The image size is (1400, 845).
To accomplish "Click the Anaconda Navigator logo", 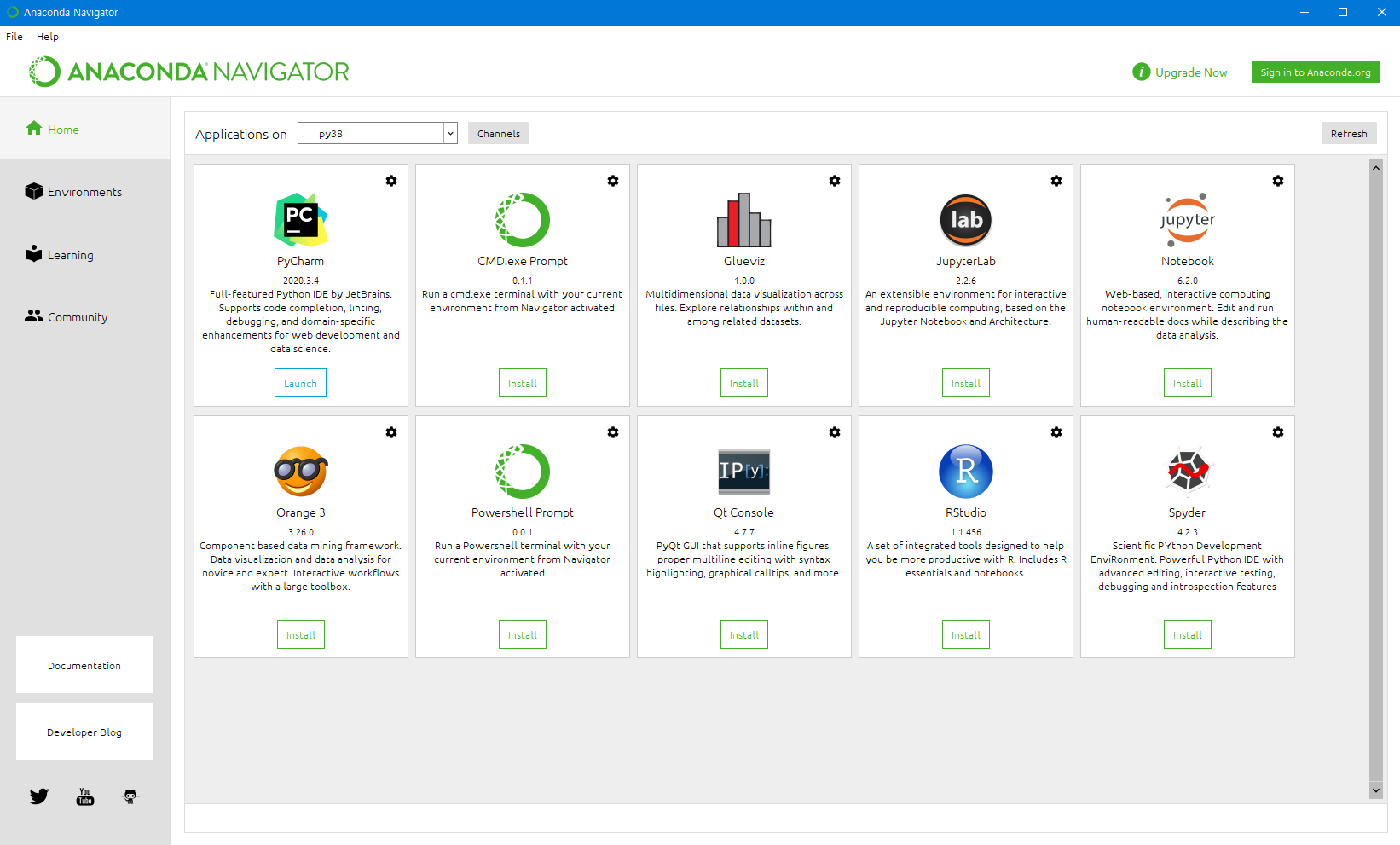I will point(189,72).
